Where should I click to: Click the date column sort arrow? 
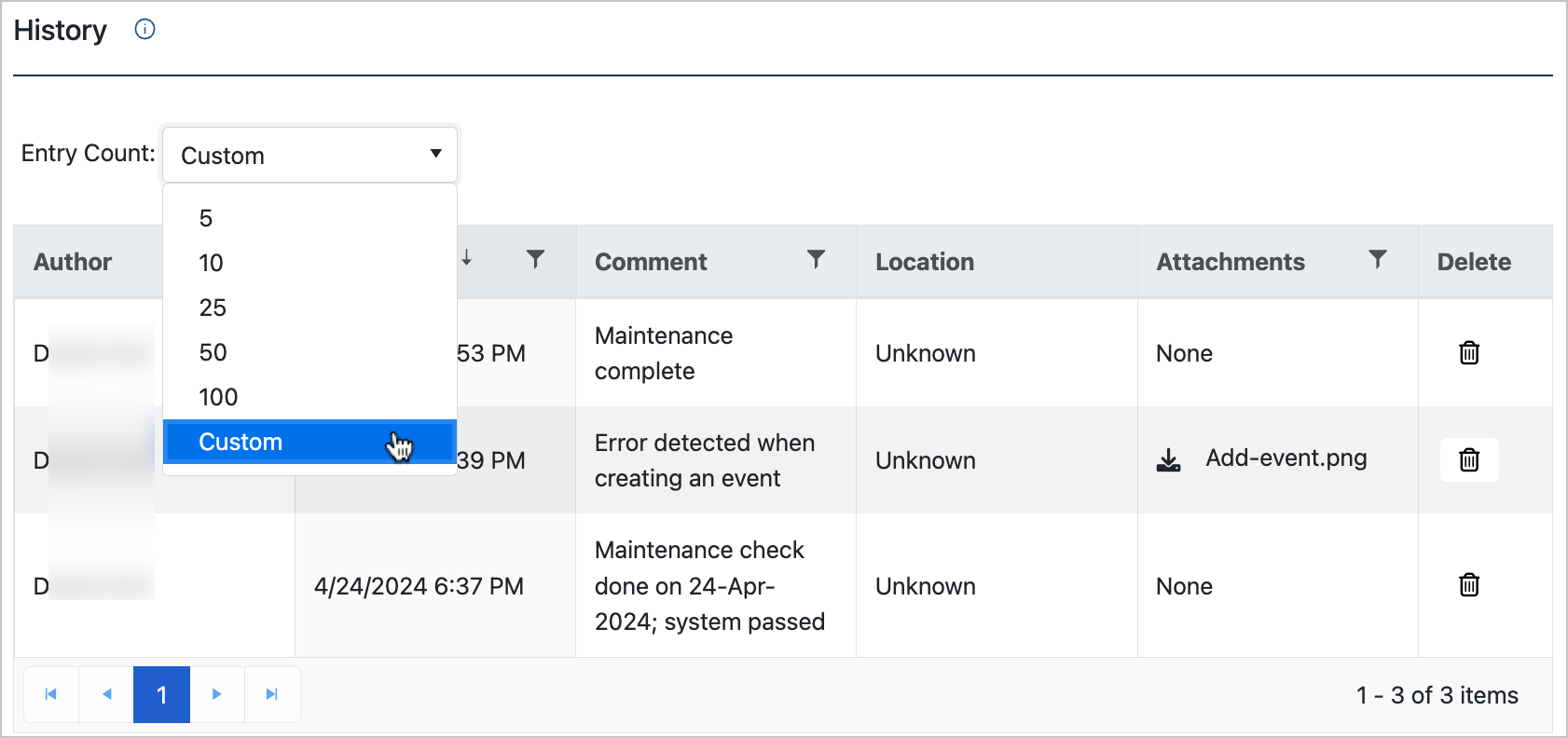[467, 258]
